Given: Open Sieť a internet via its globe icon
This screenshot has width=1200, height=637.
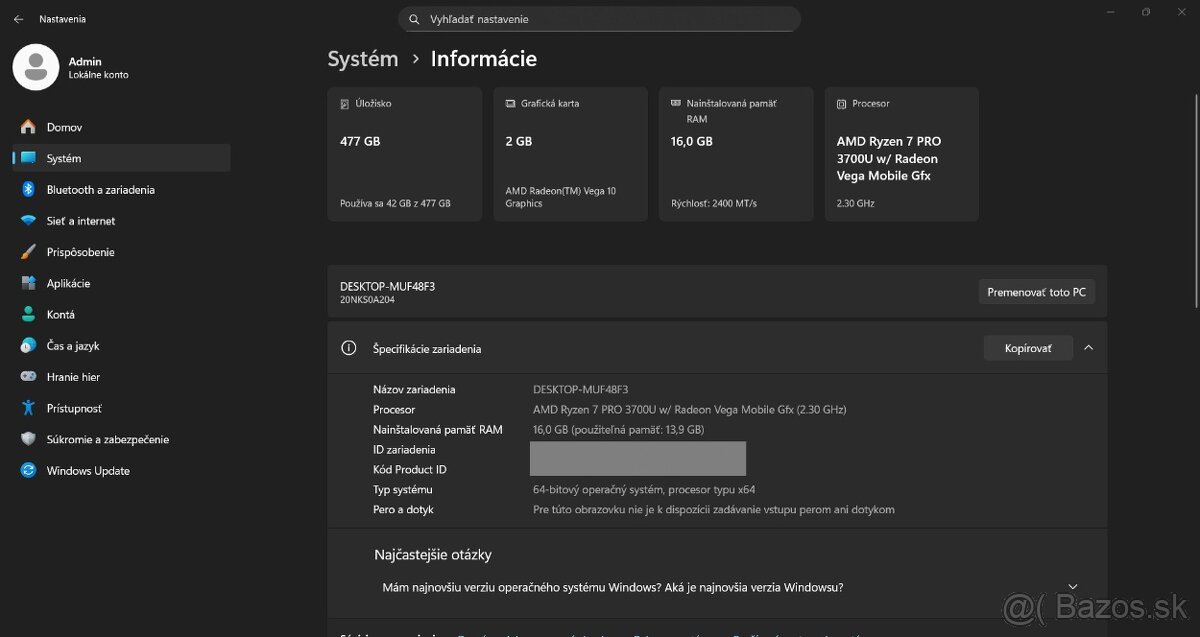Looking at the screenshot, I should click(x=30, y=220).
